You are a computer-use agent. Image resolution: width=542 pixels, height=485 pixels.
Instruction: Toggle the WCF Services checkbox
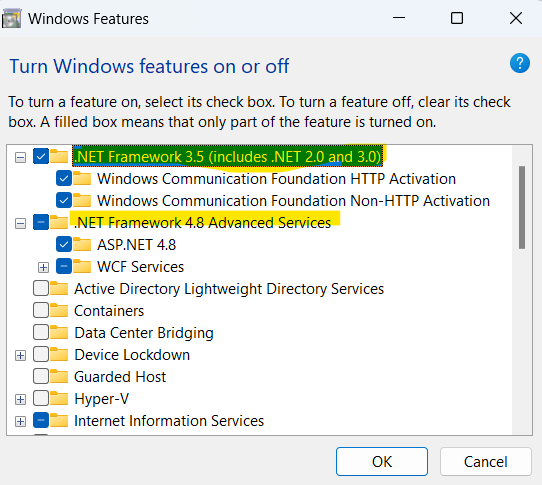pyautogui.click(x=64, y=267)
